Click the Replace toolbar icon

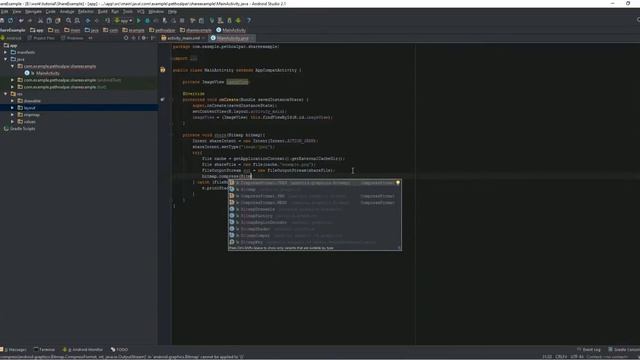pyautogui.click(x=77, y=20)
